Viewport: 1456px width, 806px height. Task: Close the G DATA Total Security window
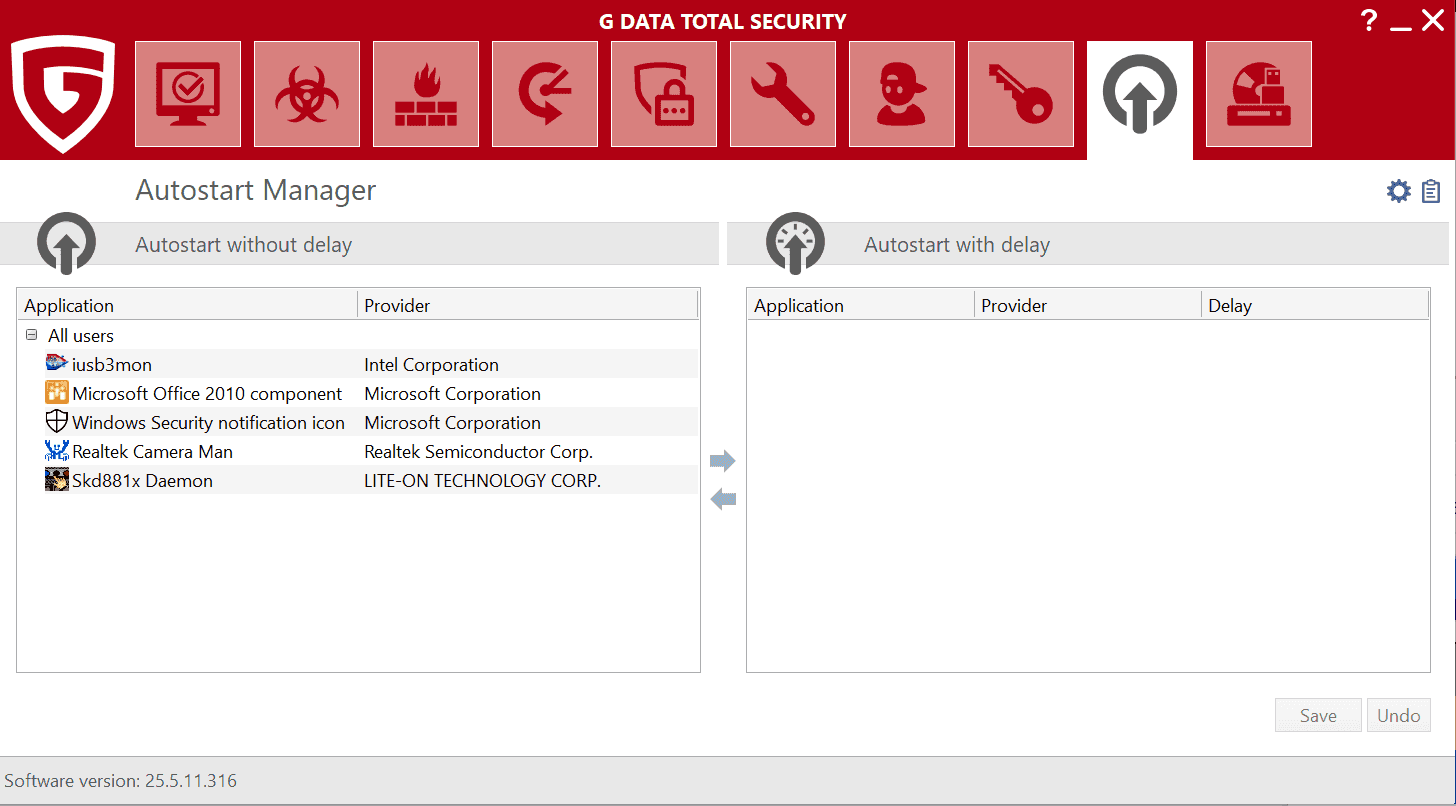click(x=1433, y=19)
